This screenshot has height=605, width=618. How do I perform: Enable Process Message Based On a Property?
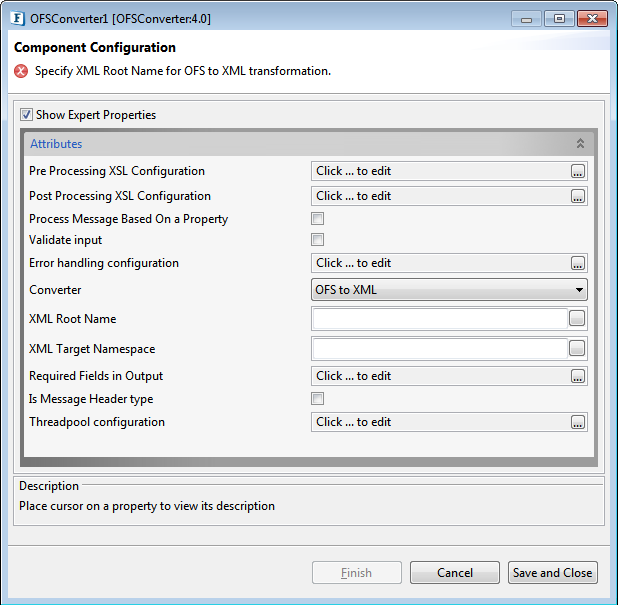317,218
